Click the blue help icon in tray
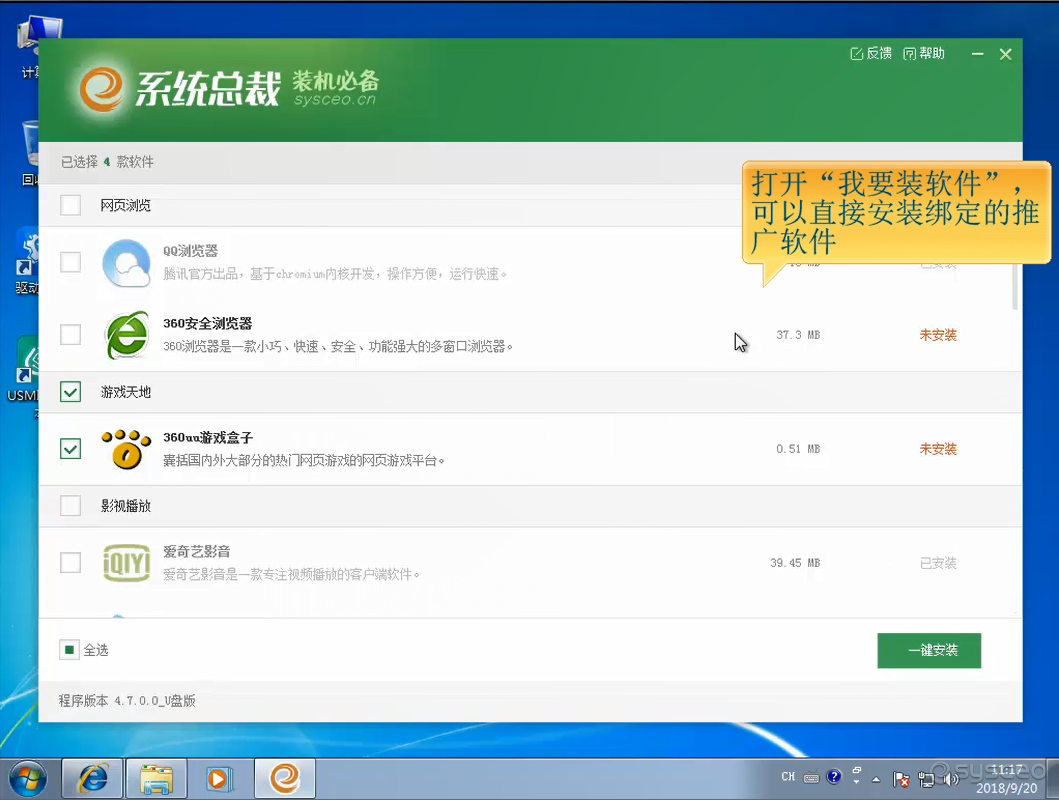The width and height of the screenshot is (1059, 800). coord(834,776)
